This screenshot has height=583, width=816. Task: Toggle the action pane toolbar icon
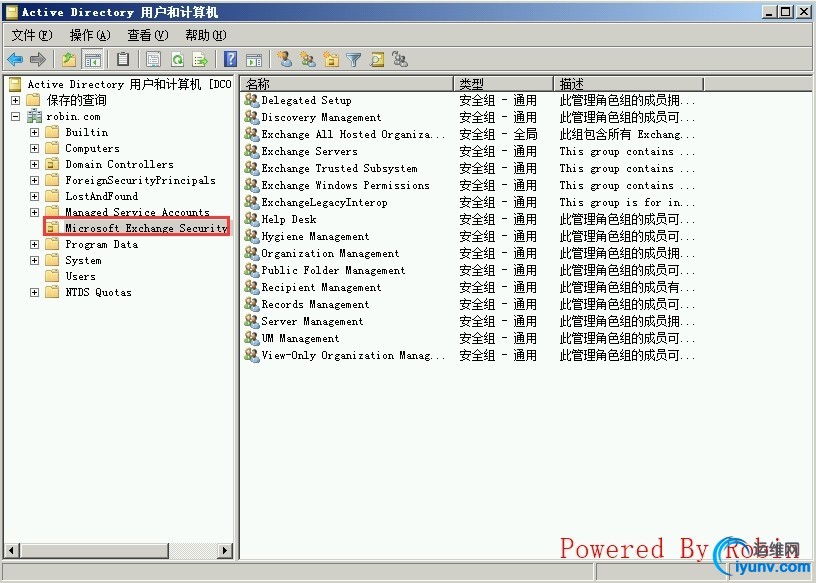click(253, 59)
